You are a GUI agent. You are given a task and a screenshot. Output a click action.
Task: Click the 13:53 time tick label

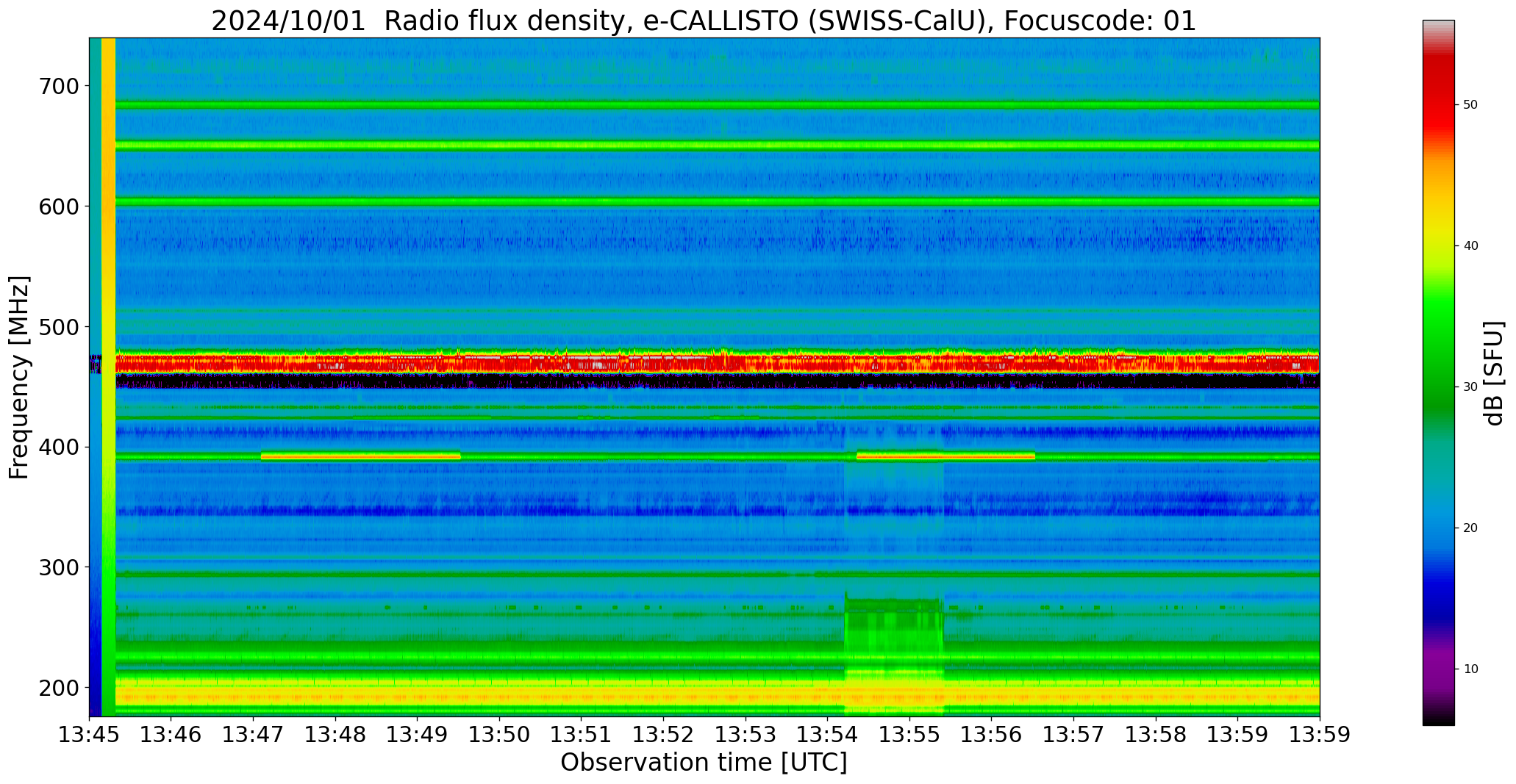point(746,735)
